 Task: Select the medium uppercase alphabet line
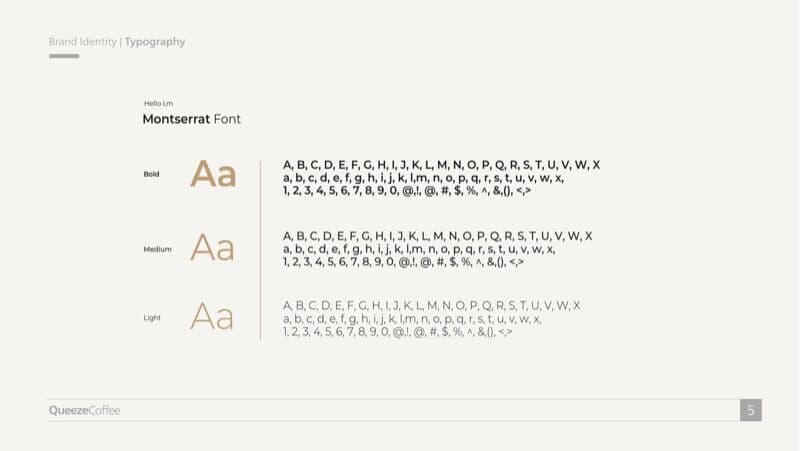(437, 236)
